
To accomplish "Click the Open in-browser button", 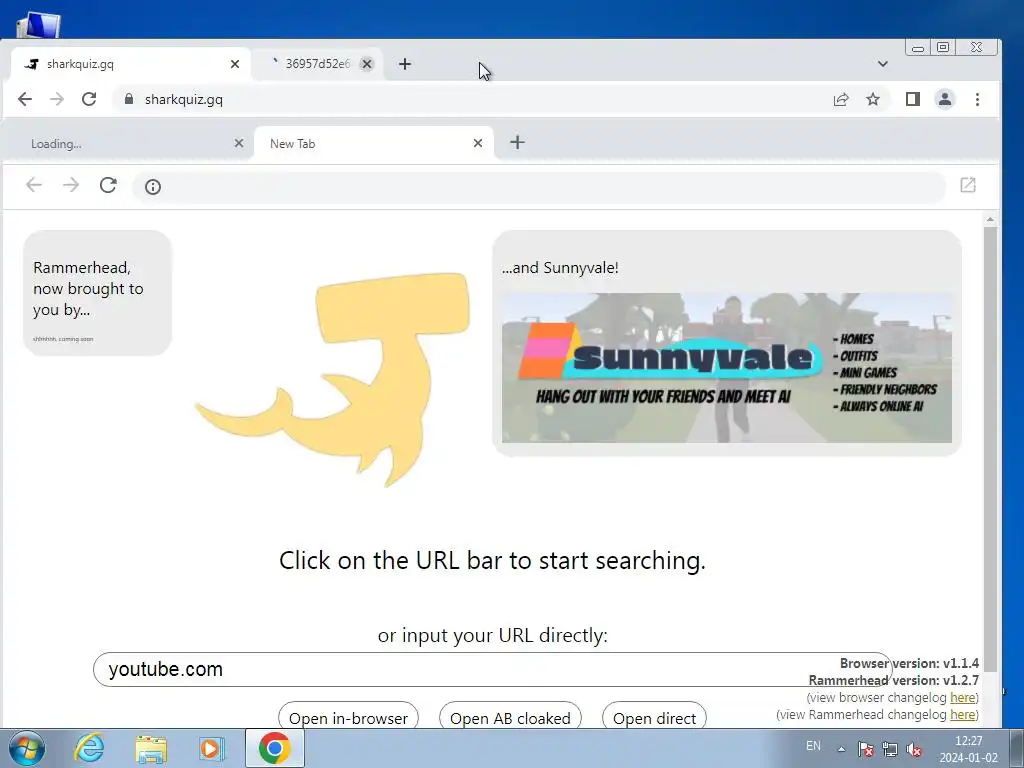I will click(348, 718).
